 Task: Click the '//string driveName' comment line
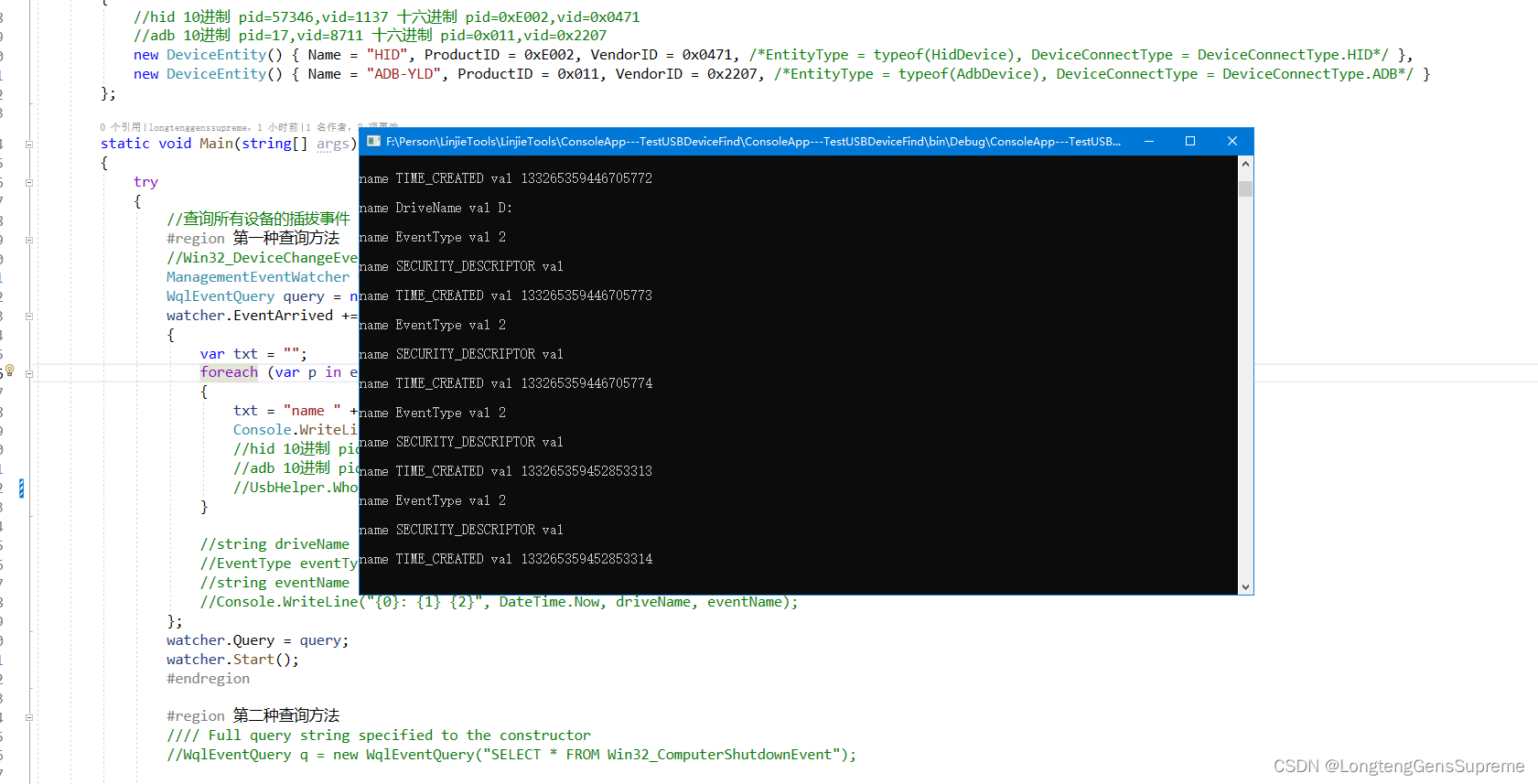pyautogui.click(x=274, y=544)
